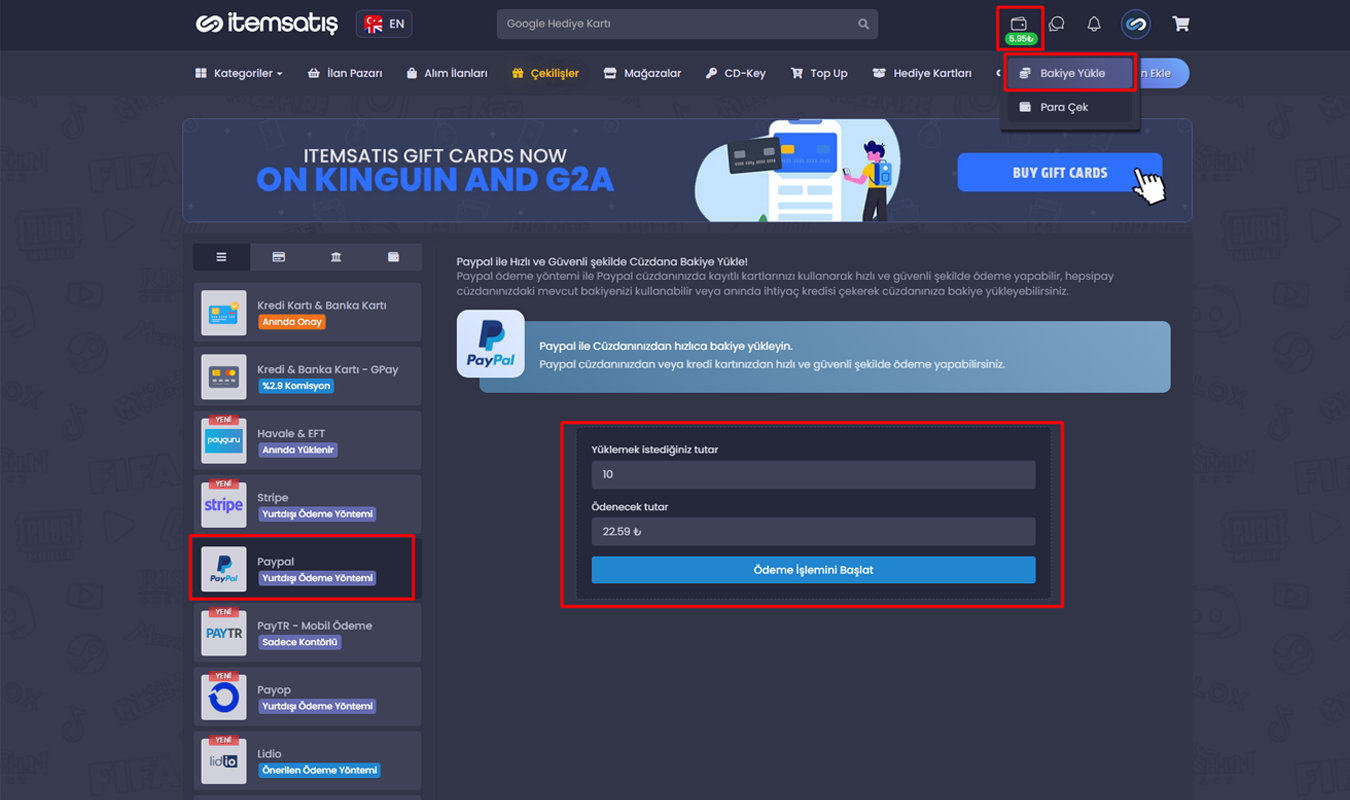
Task: Open the notifications bell icon
Action: tap(1094, 24)
